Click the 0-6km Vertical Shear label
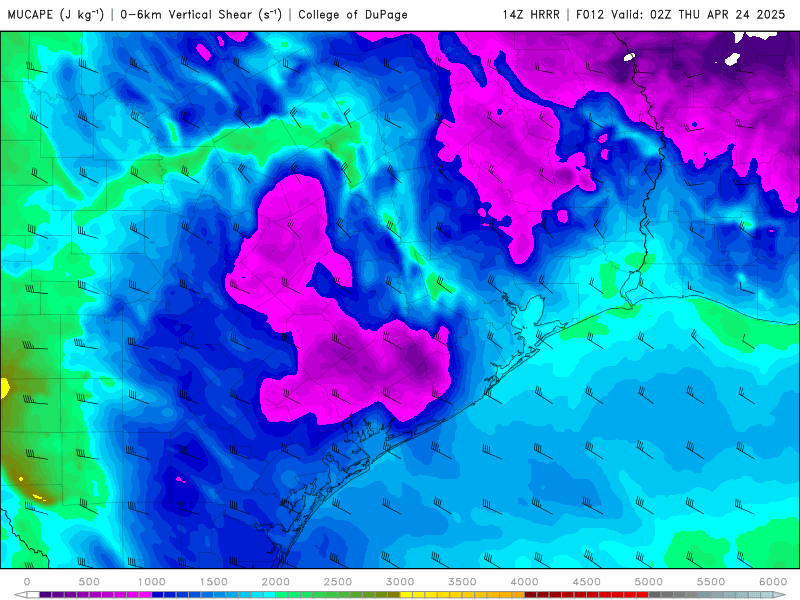 (201, 14)
